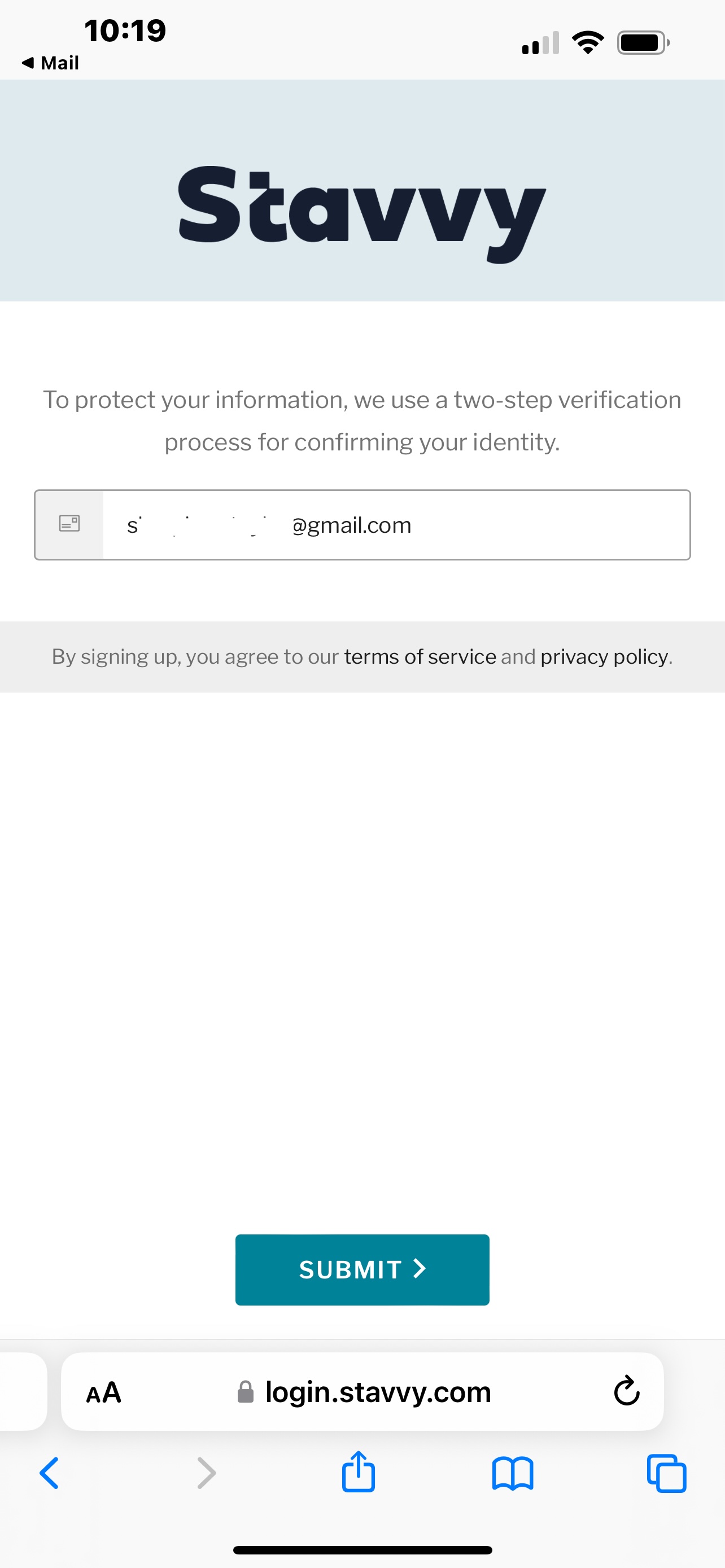725x1568 pixels.
Task: Tap the padlock security icon
Action: [245, 1391]
